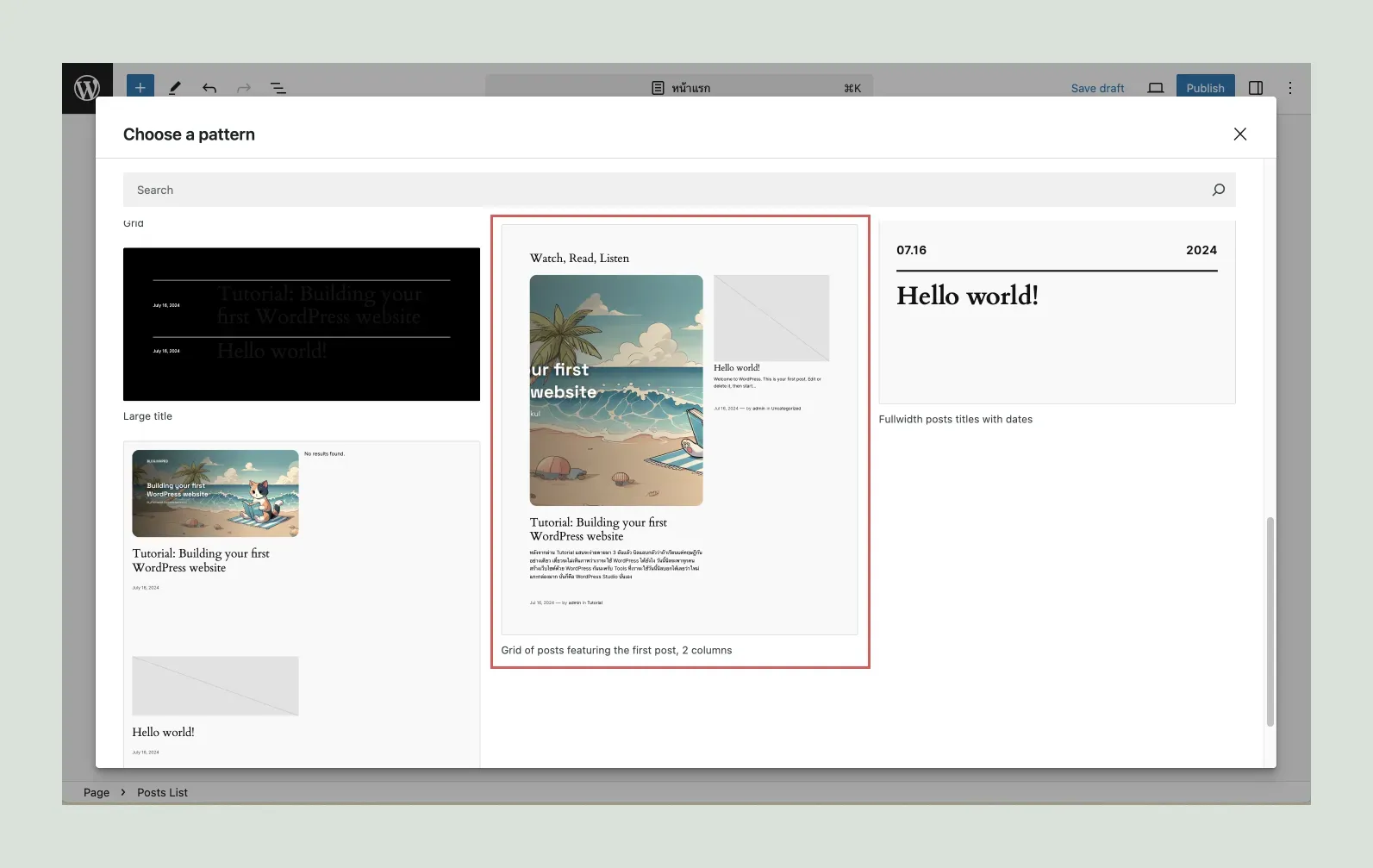The height and width of the screenshot is (868, 1373).
Task: Open the document overview list icon
Action: tap(278, 88)
